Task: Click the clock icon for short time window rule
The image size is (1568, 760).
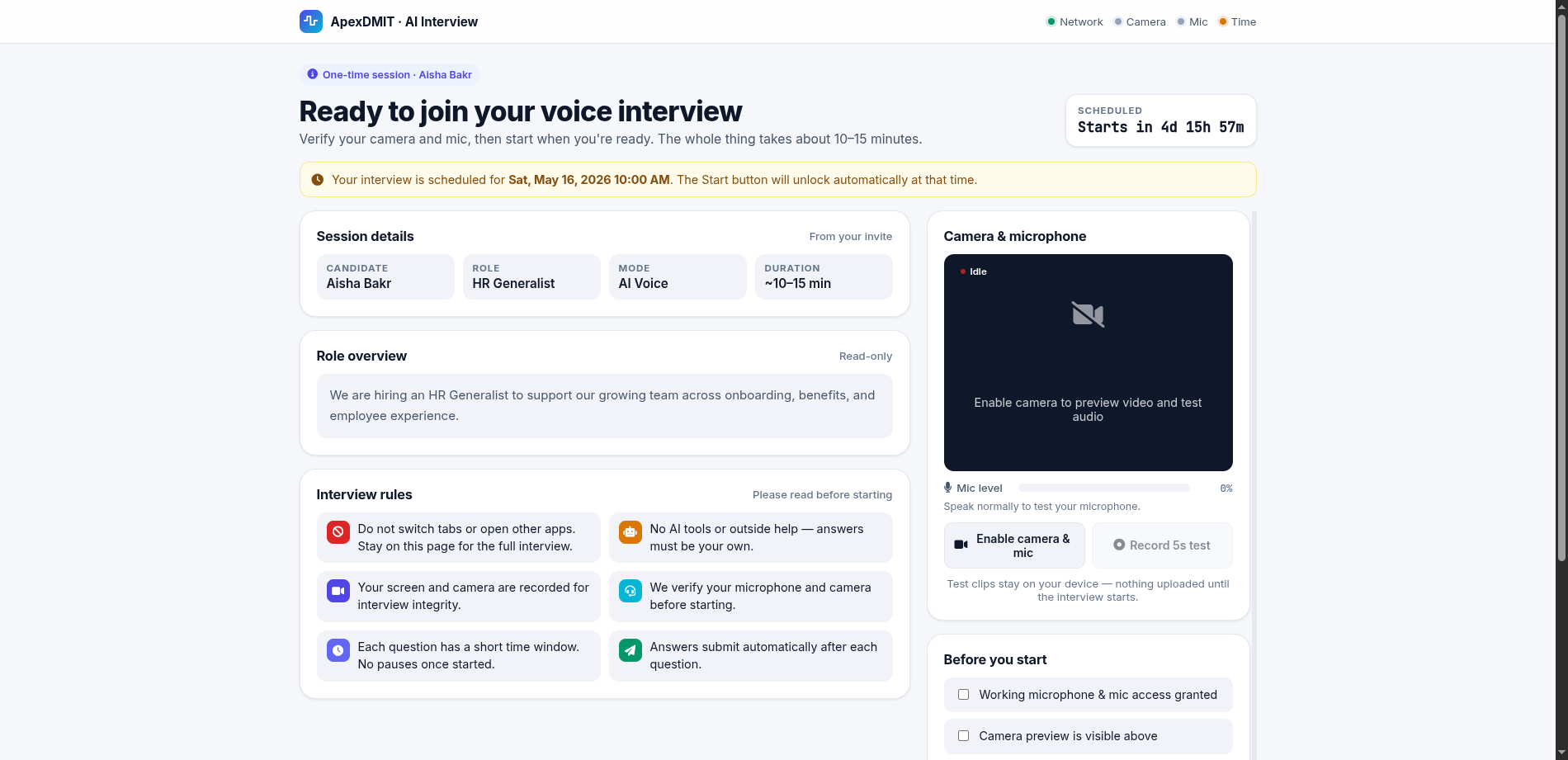Action: (x=338, y=650)
